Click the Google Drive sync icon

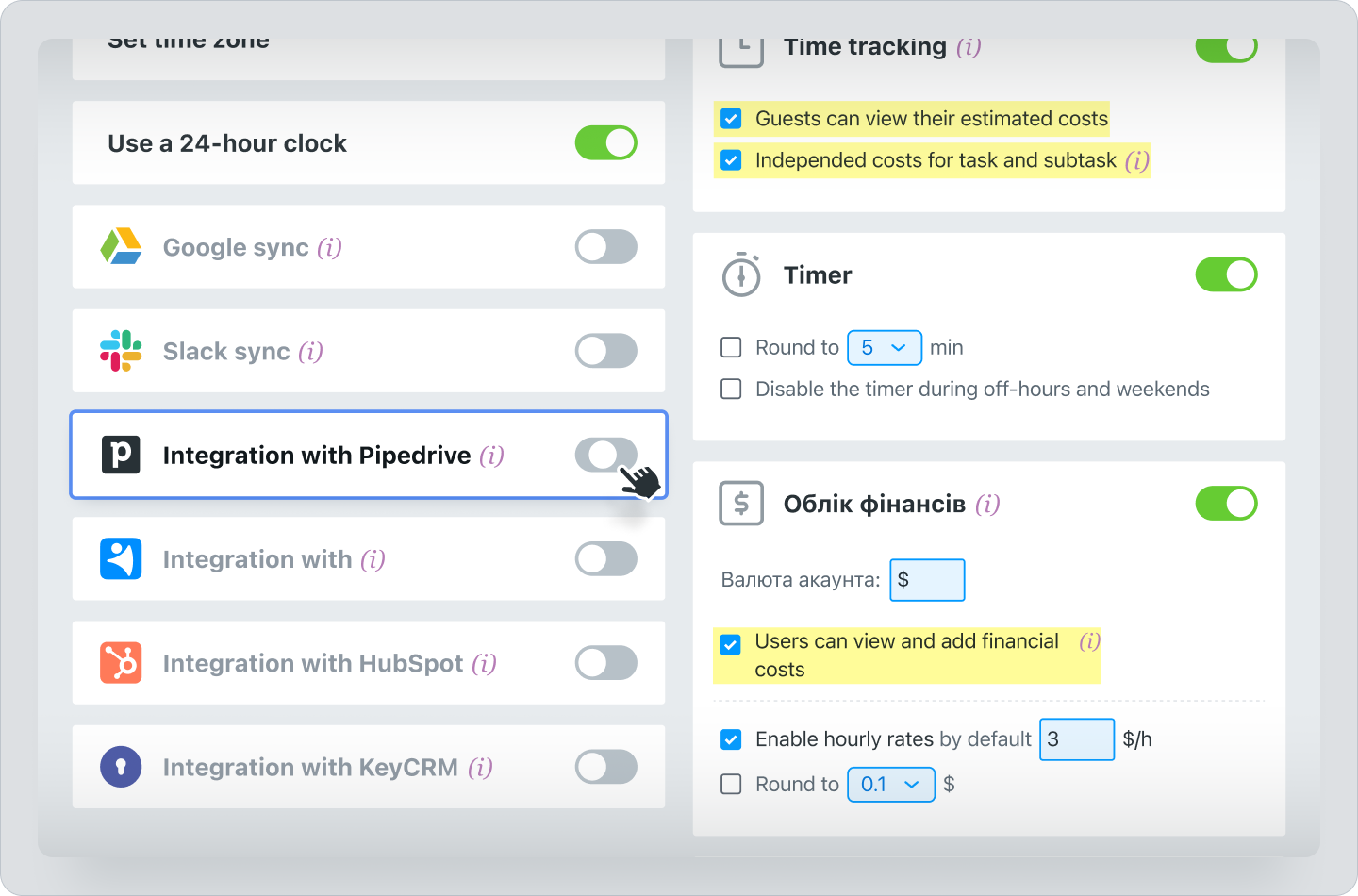[121, 246]
